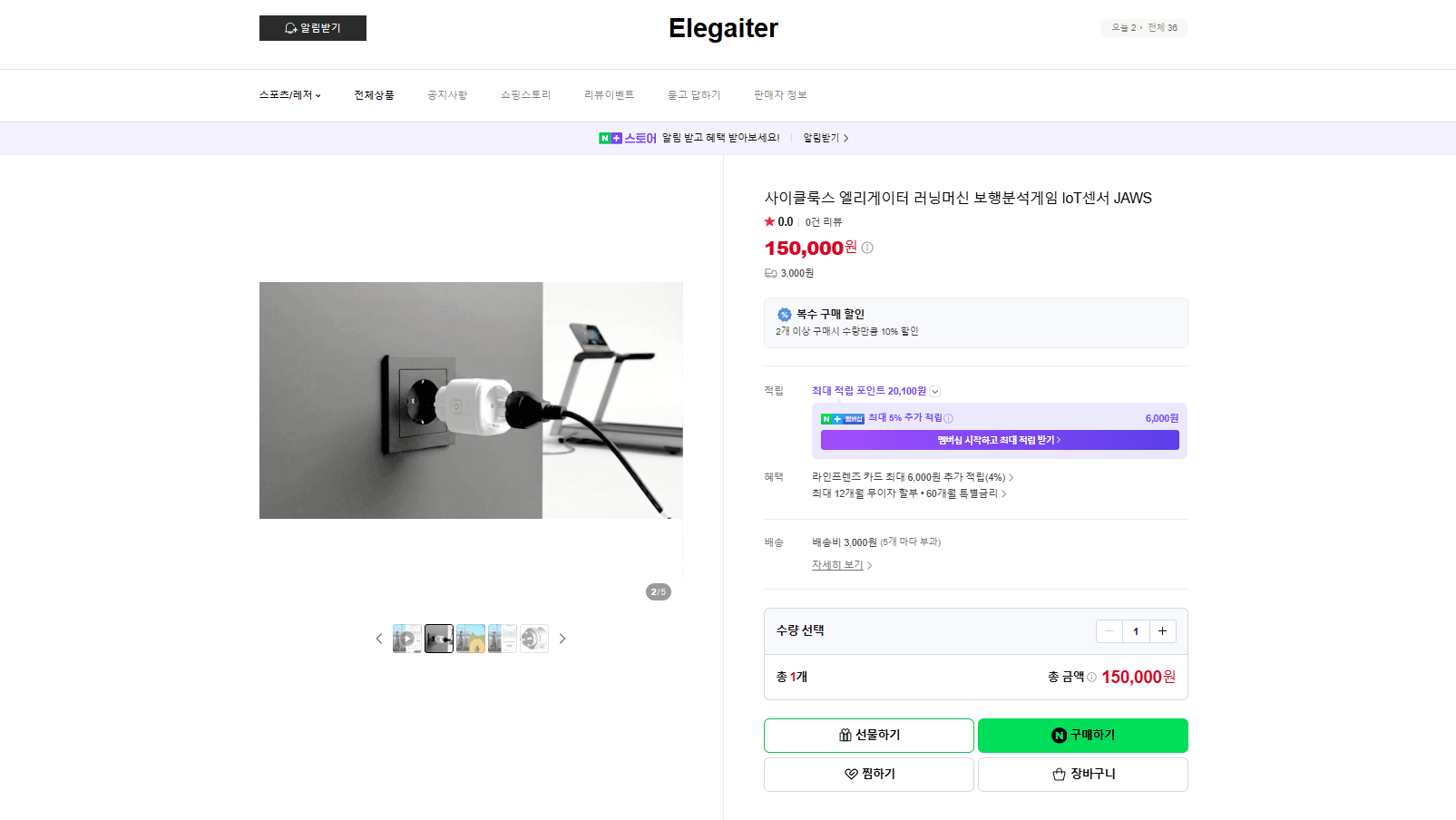Go to the 공지사항 menu
This screenshot has width=1456, height=820.
click(x=447, y=95)
